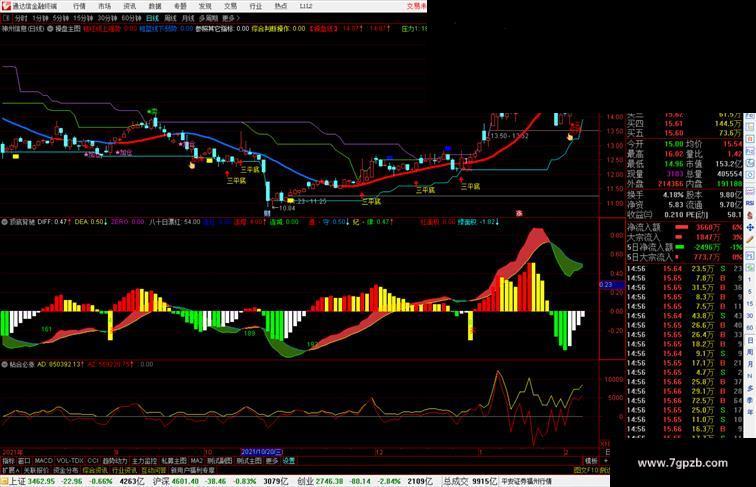Open the 资讯 menu
This screenshot has width=756, height=487.
point(129,6)
